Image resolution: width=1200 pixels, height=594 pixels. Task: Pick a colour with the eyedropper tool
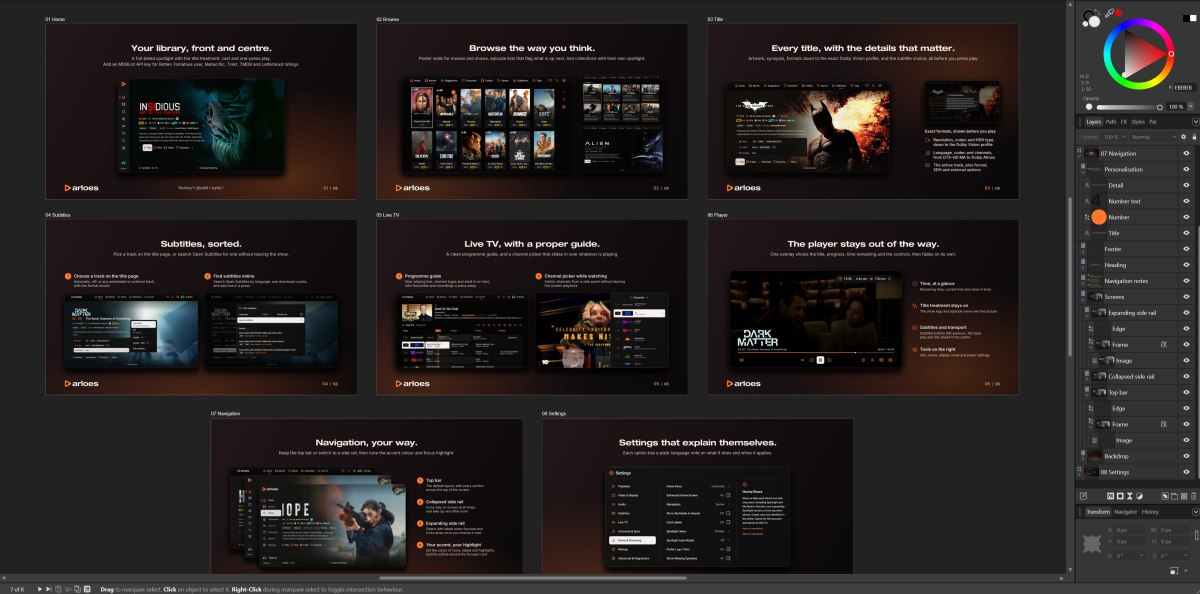[1109, 13]
